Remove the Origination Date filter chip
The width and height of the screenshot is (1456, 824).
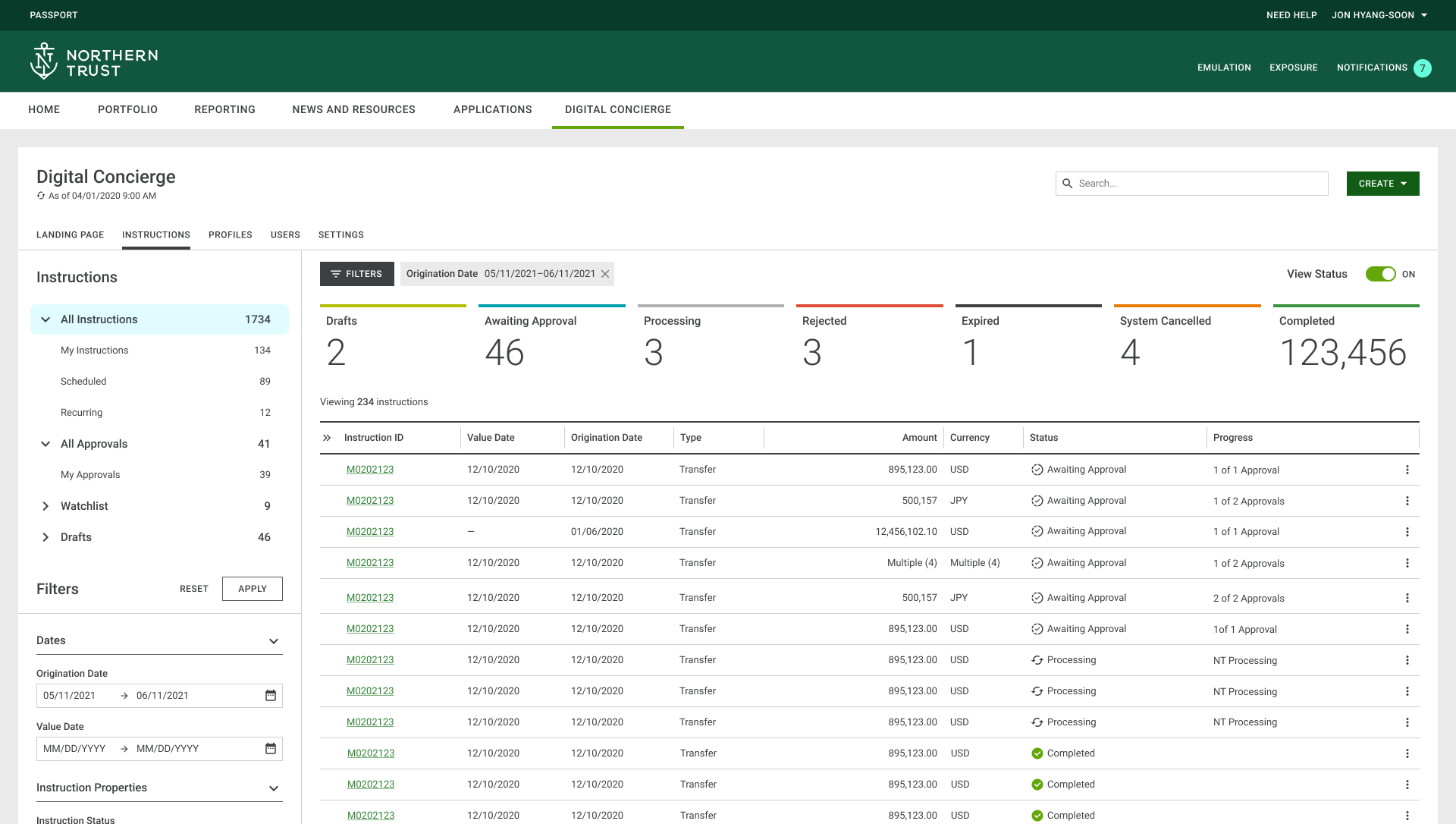pos(605,275)
